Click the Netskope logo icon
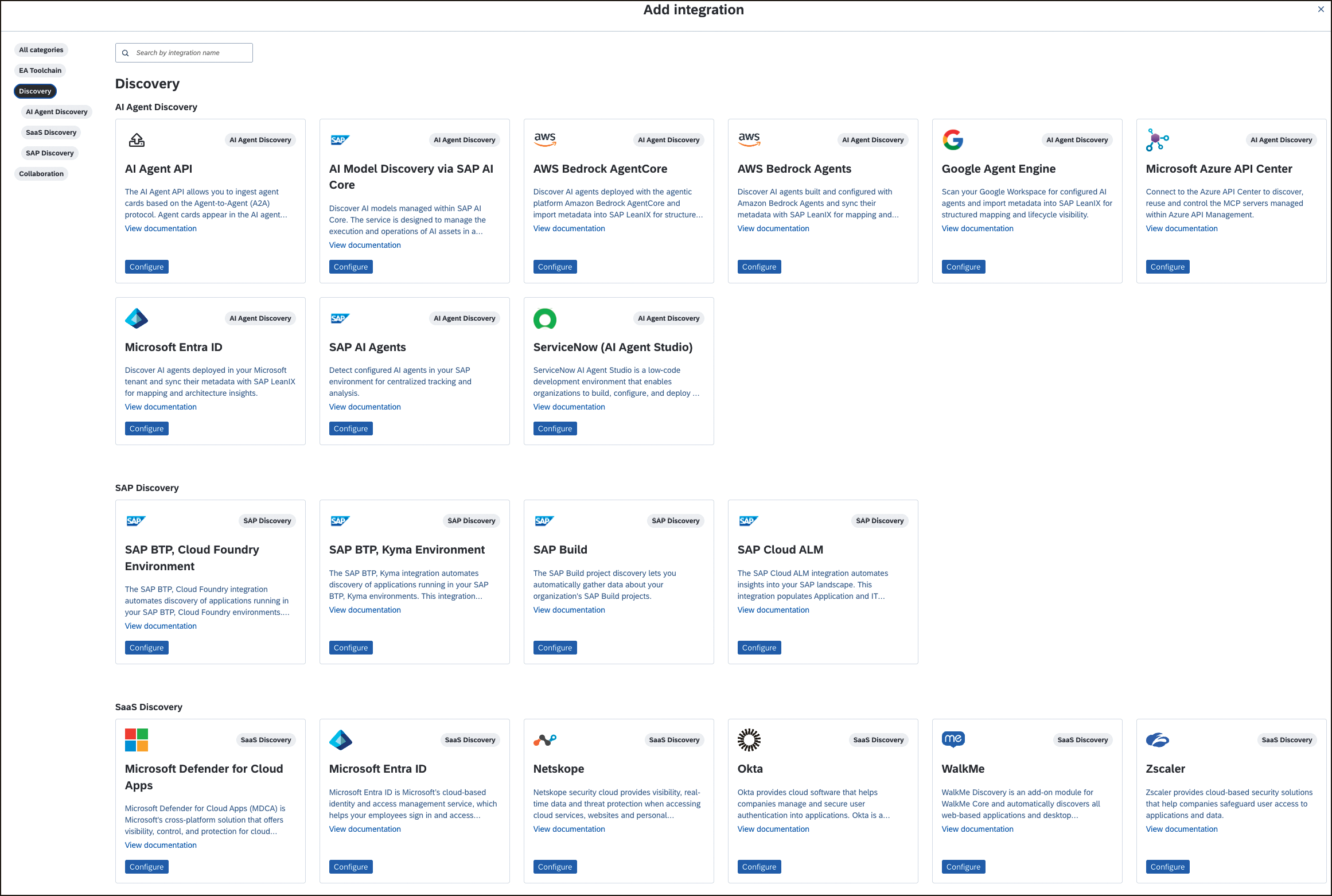This screenshot has width=1332, height=896. [x=545, y=740]
